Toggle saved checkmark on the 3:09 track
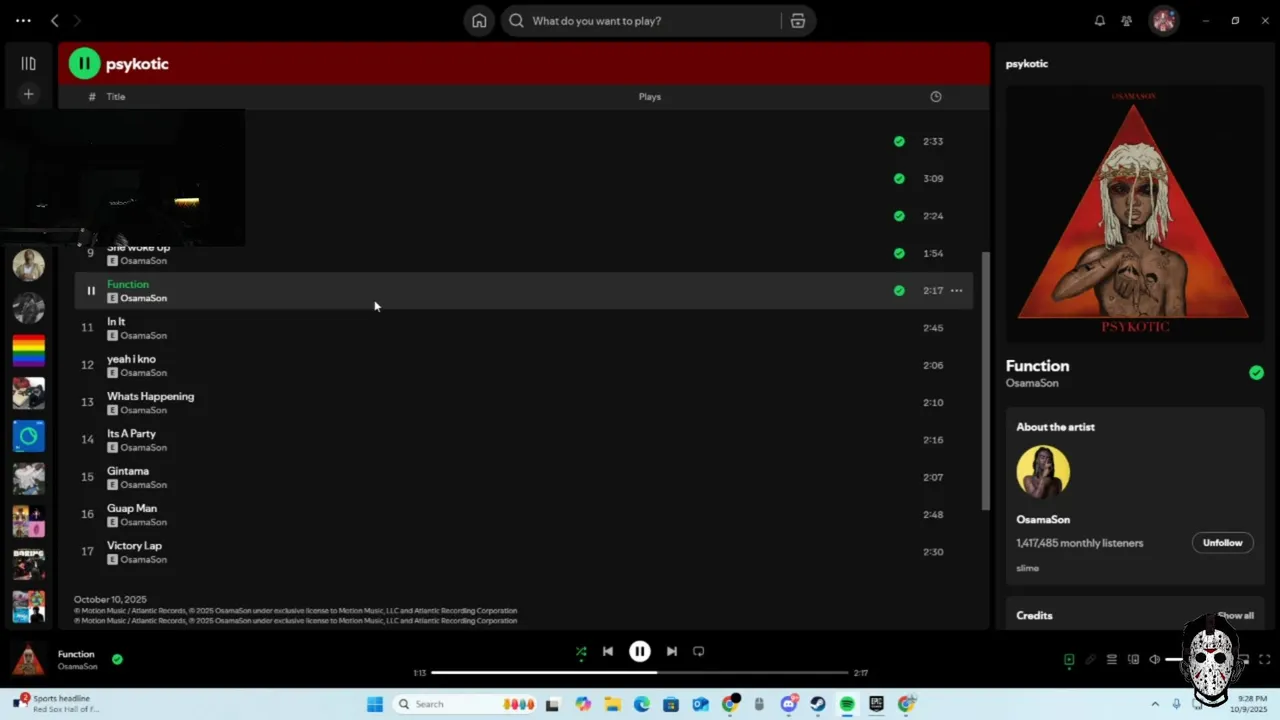The width and height of the screenshot is (1280, 720). click(899, 179)
